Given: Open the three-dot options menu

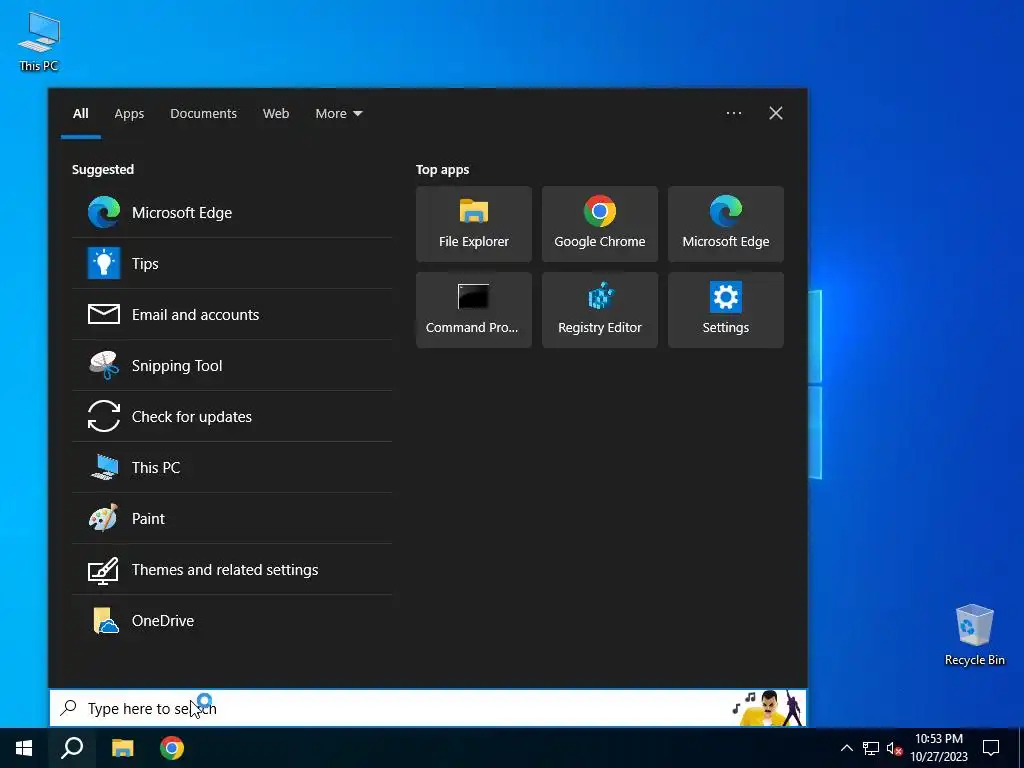Looking at the screenshot, I should point(733,113).
